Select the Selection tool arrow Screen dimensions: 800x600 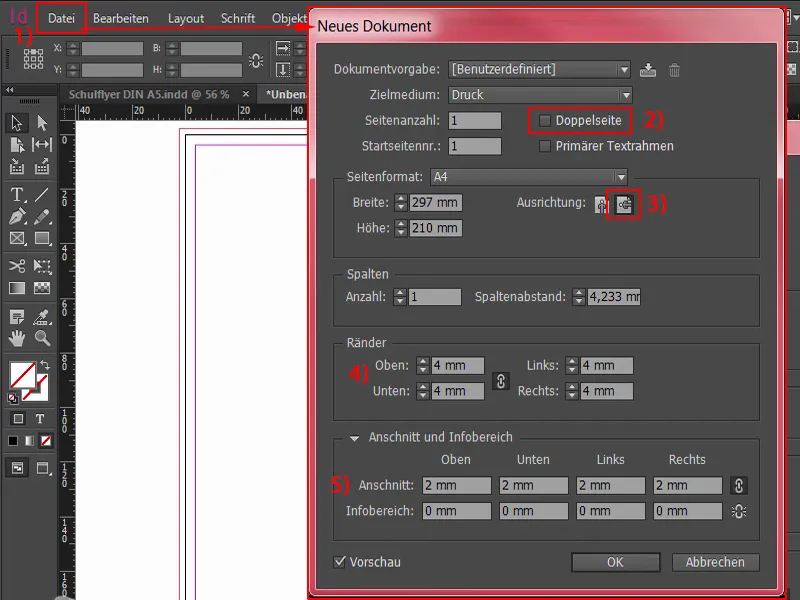click(x=17, y=123)
